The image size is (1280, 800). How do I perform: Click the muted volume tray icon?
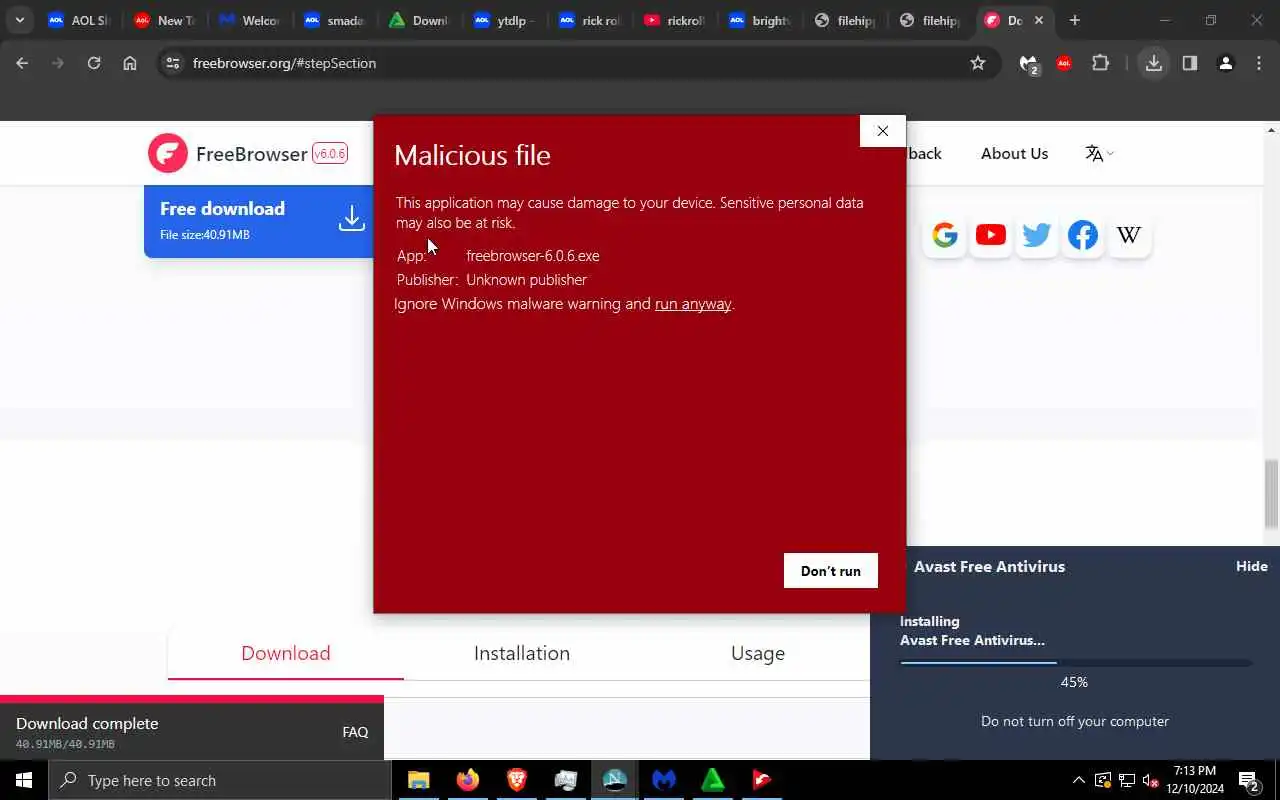[x=1151, y=780]
